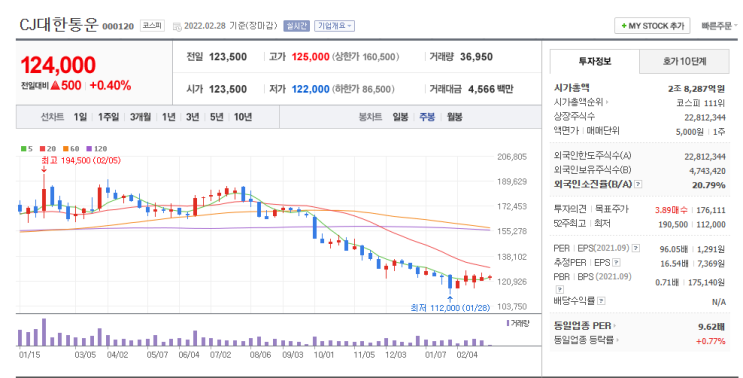Viewport: 743px width, 378px height.
Task: Click the +0.40% change rate
Action: (x=110, y=86)
